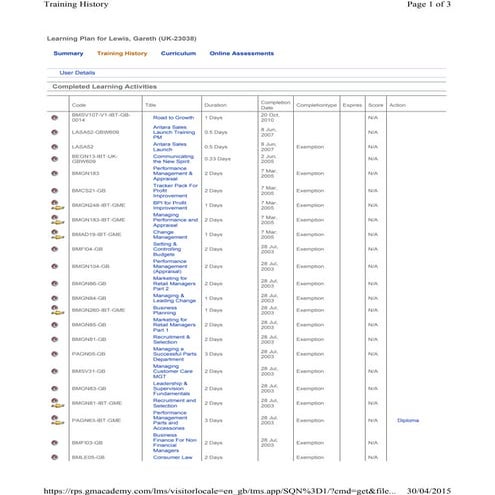Click the icon beside Road to Growth row
This screenshot has height=495, width=495.
[x=55, y=118]
